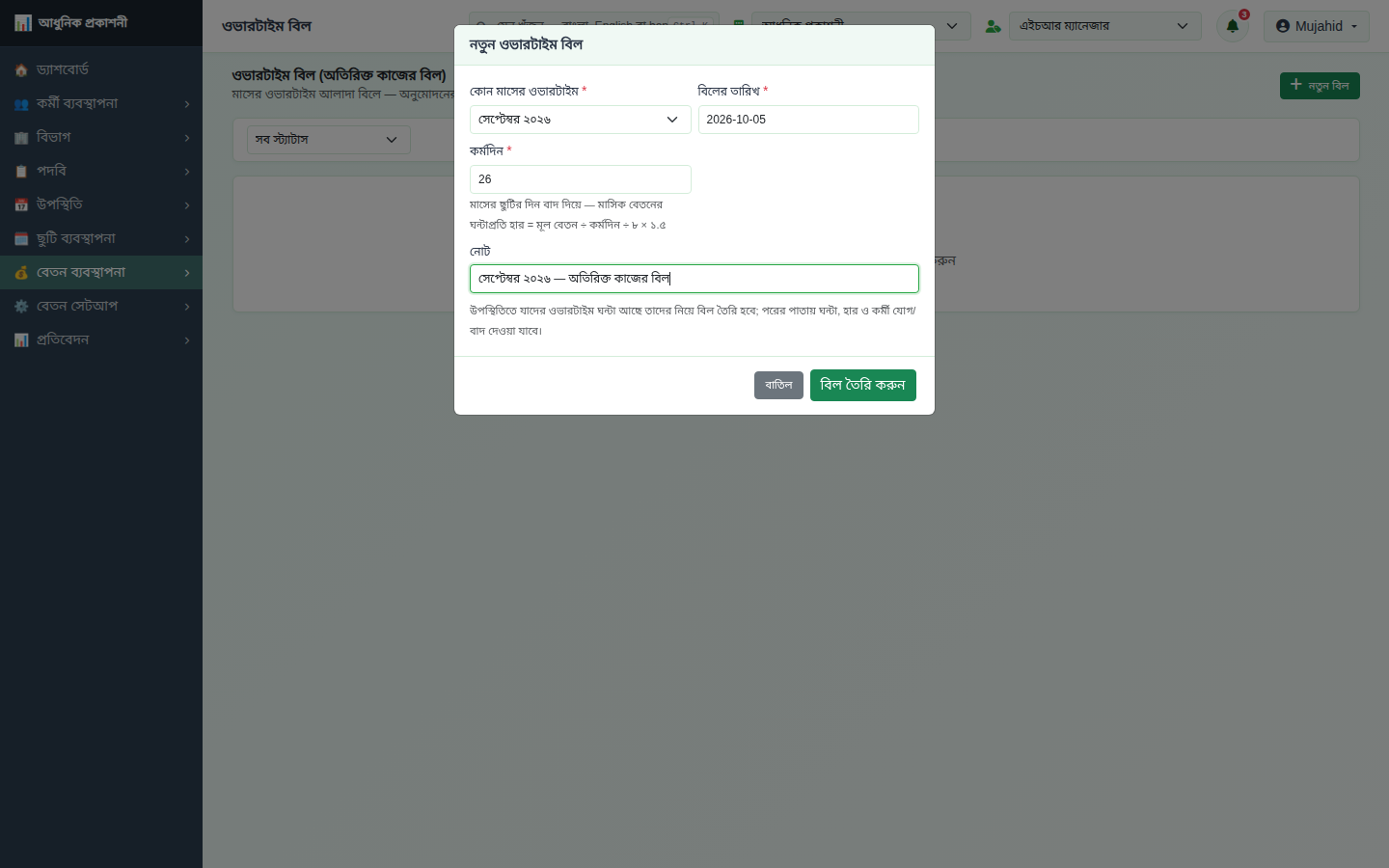The image size is (1389, 868).
Task: Click the নতুন বিল button
Action: tap(1320, 86)
